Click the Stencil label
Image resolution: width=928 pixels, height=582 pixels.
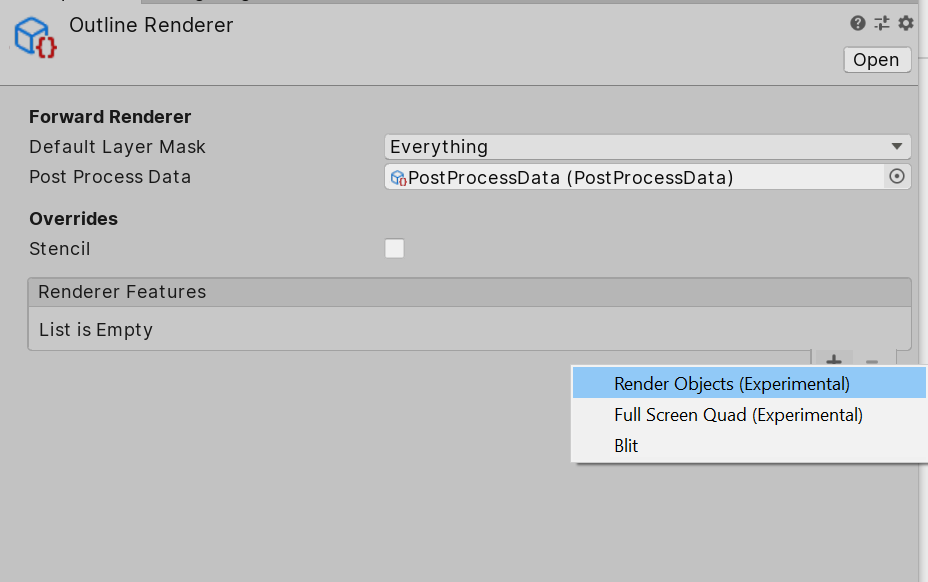pyautogui.click(x=60, y=249)
